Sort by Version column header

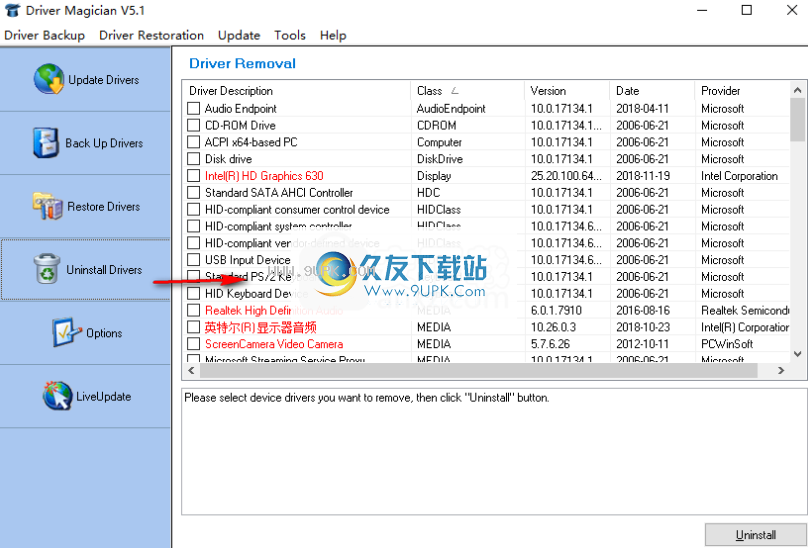567,91
